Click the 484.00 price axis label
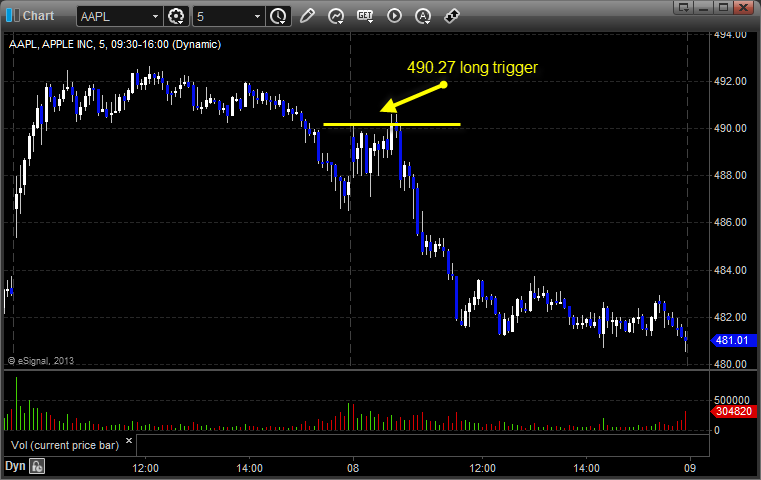Screen dimensions: 761x480 [x=730, y=270]
